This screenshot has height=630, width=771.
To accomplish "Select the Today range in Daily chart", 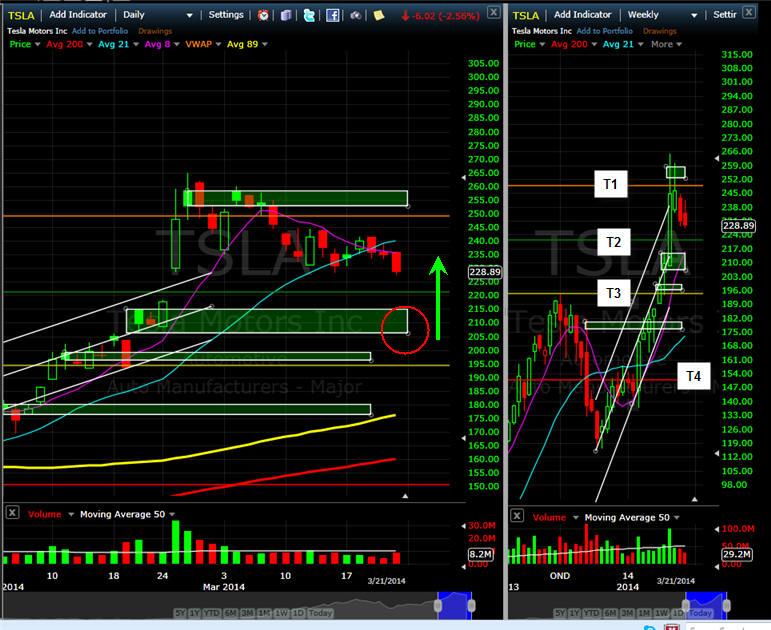I will [321, 613].
